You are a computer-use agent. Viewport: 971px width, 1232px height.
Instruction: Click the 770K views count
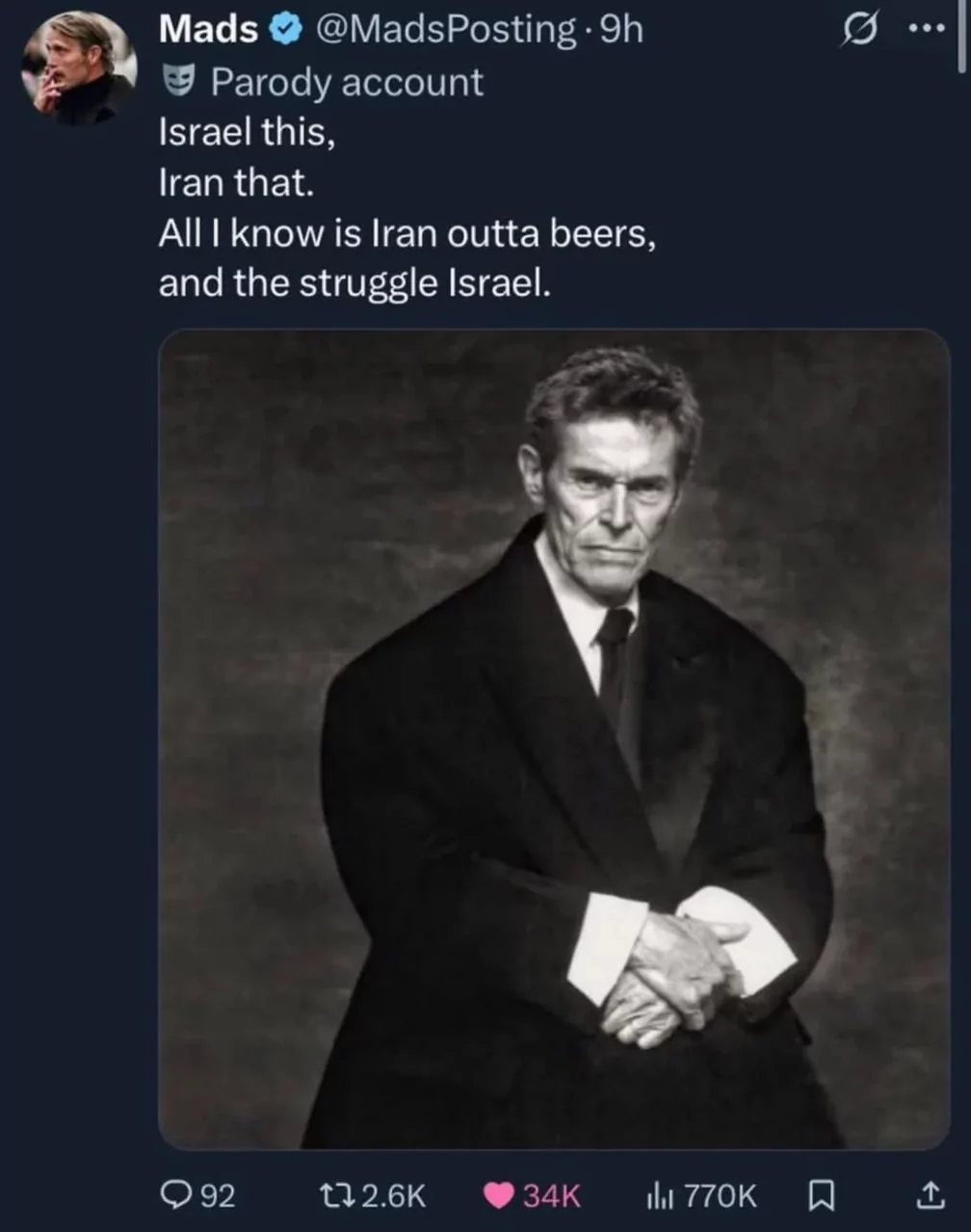[x=721, y=1195]
